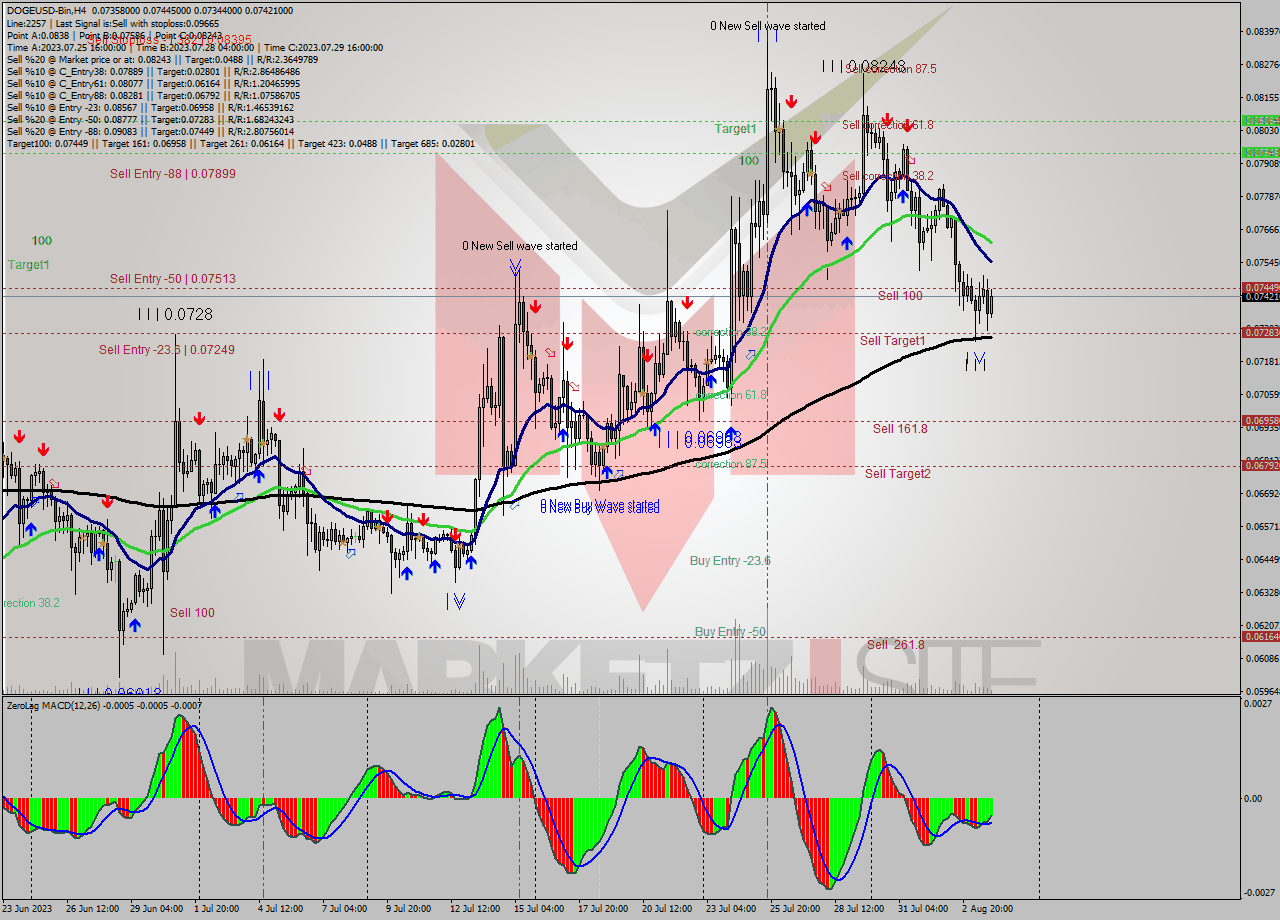This screenshot has height=920, width=1280.
Task: Click the 'Sell correction 38.2' label
Action: point(887,176)
